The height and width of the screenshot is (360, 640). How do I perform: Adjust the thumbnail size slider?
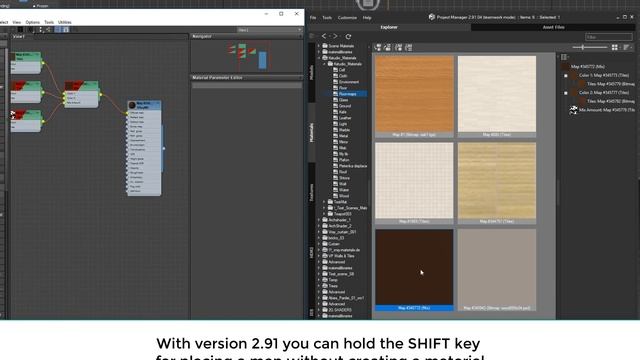tap(590, 47)
